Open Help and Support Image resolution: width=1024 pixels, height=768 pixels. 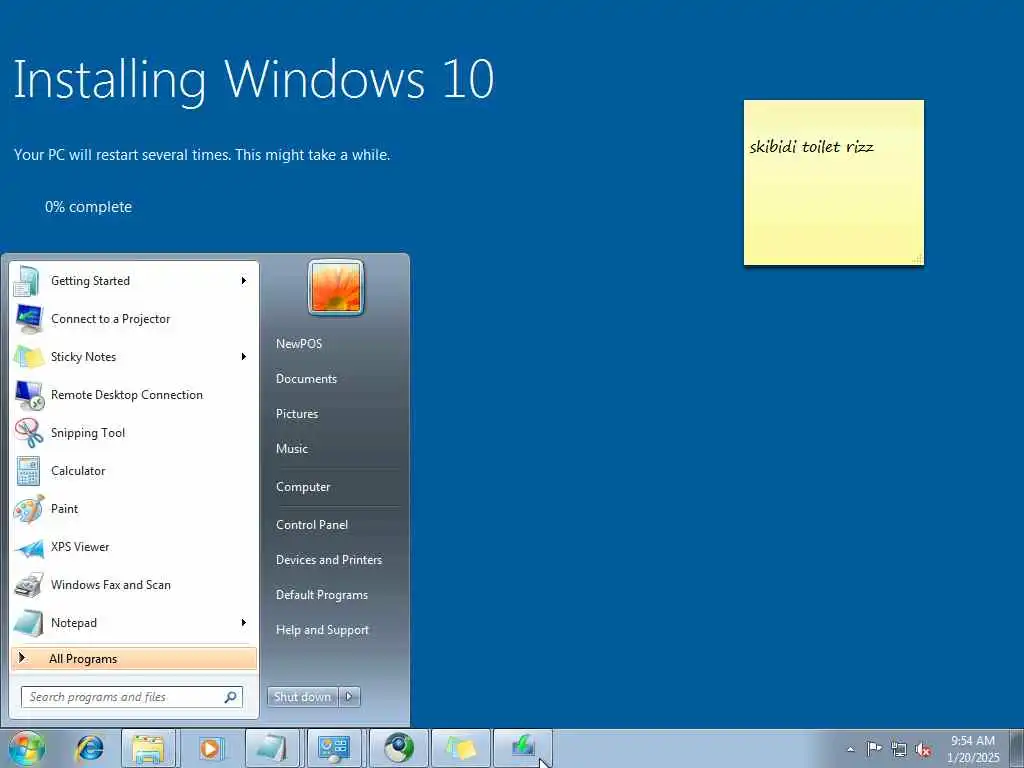(x=323, y=630)
